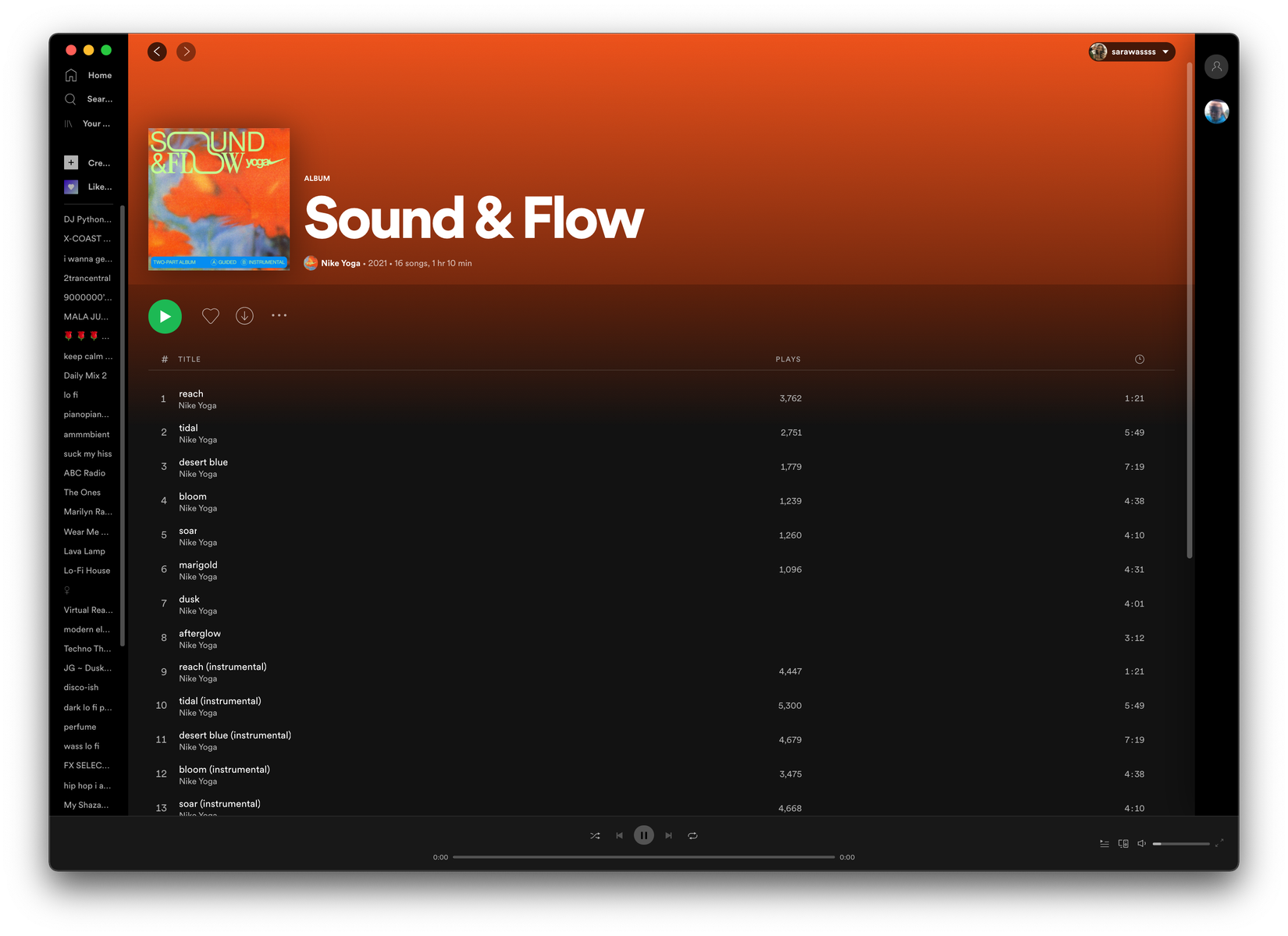Open the Lo-Fi House playlist
The height and width of the screenshot is (936, 1288).
[87, 571]
